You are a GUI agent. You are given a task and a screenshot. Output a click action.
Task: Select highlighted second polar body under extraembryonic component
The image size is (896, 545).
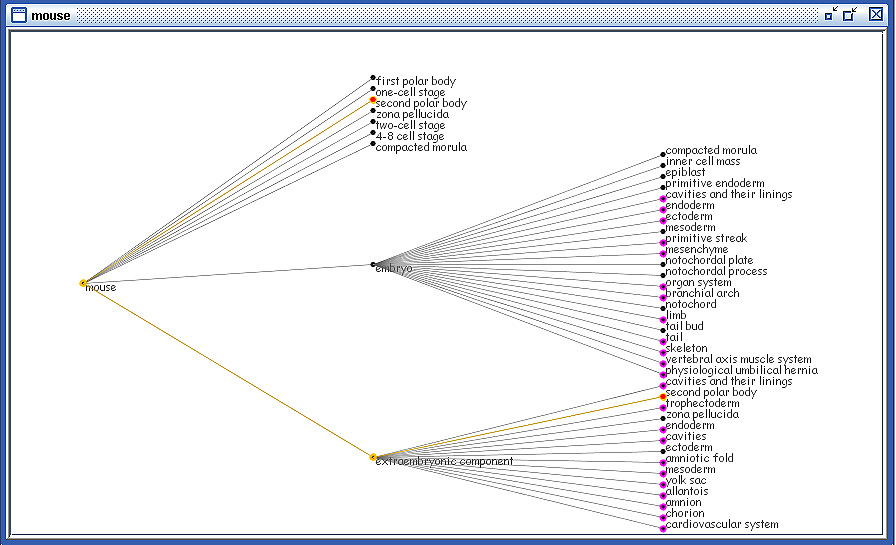663,396
